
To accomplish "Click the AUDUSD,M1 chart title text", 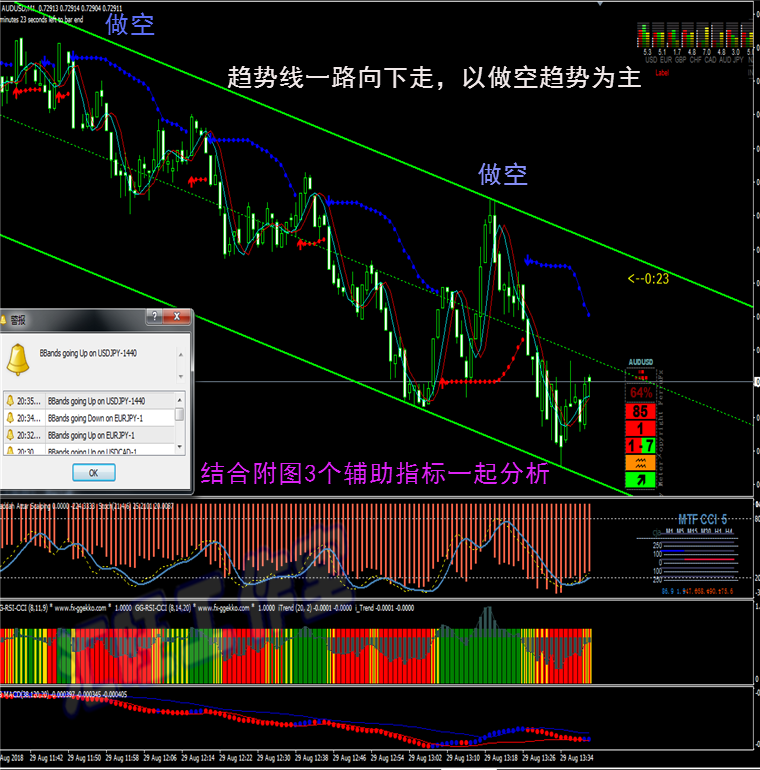I will coord(61,8).
